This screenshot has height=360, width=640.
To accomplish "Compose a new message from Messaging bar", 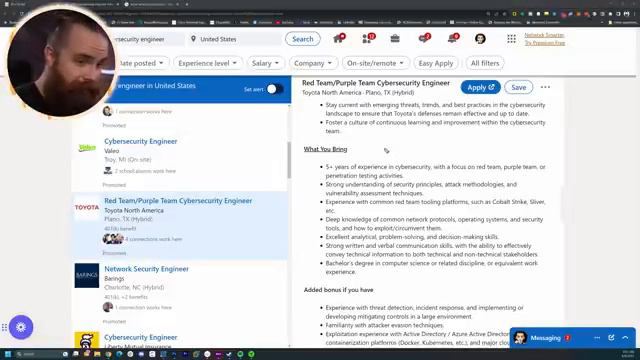I will tap(611, 338).
